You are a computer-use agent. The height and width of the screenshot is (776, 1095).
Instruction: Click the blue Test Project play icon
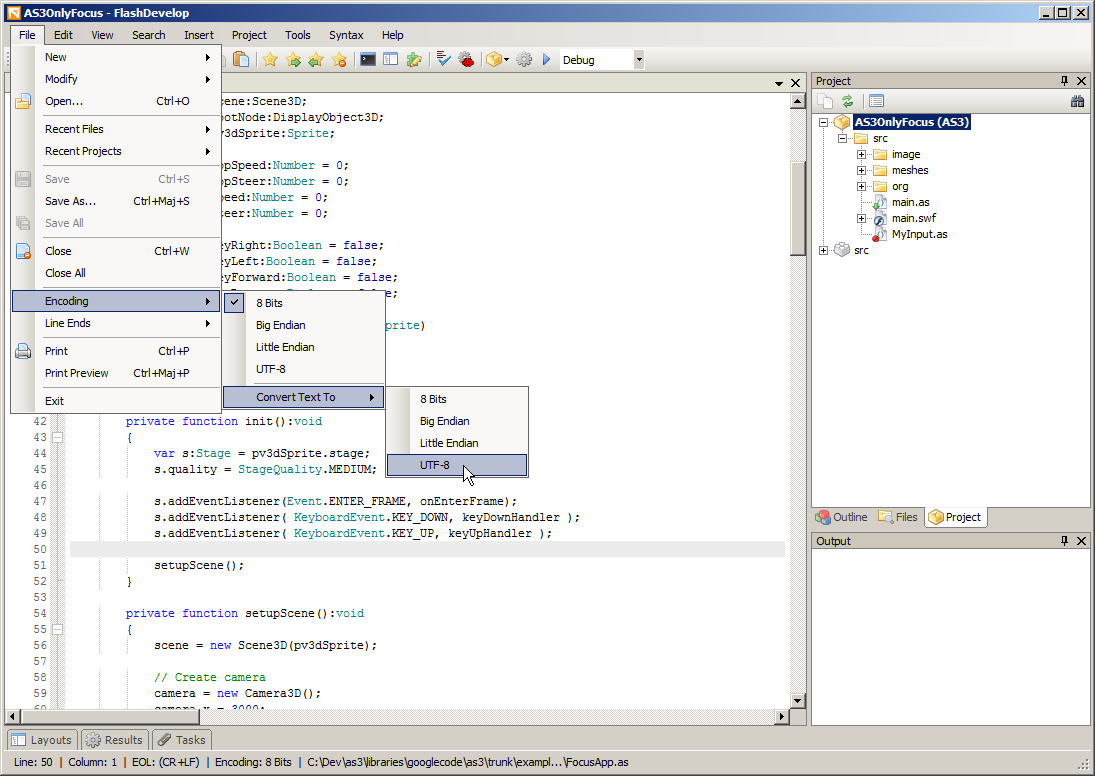(x=547, y=60)
